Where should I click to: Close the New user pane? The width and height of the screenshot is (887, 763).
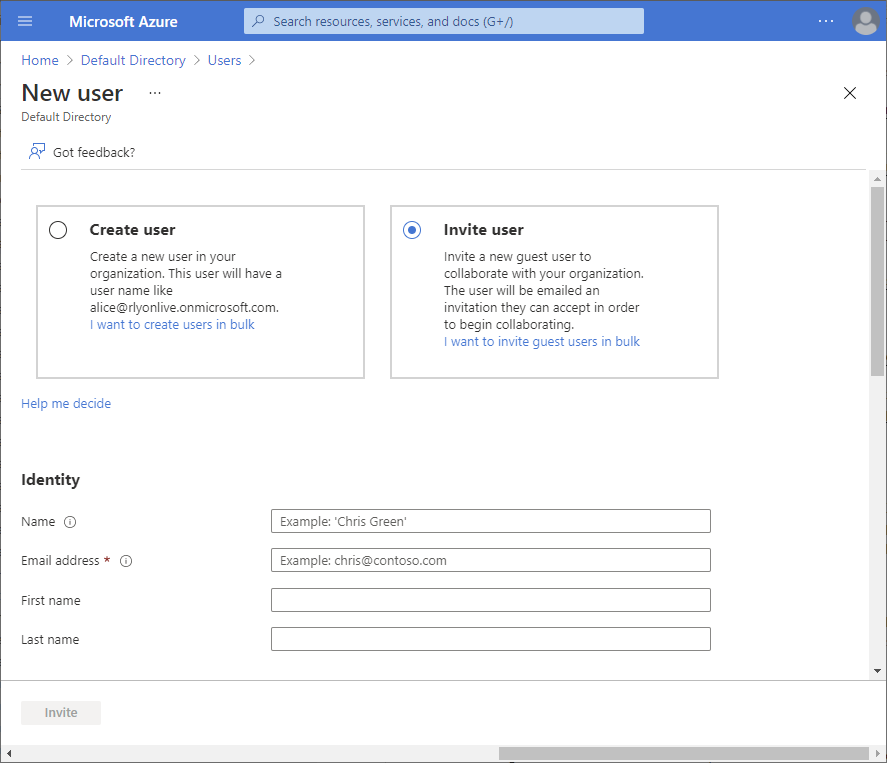(850, 93)
